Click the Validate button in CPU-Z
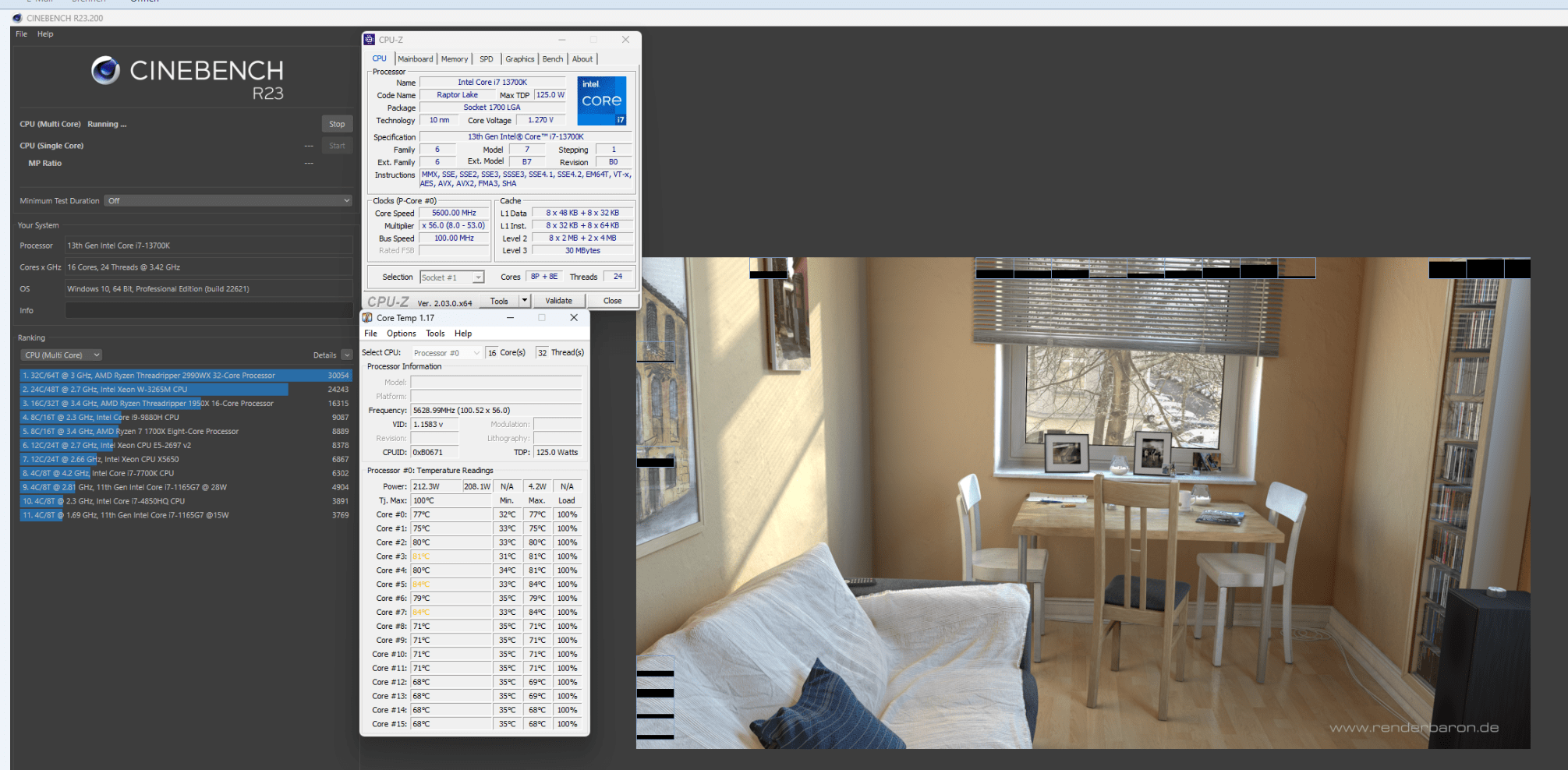 [558, 301]
